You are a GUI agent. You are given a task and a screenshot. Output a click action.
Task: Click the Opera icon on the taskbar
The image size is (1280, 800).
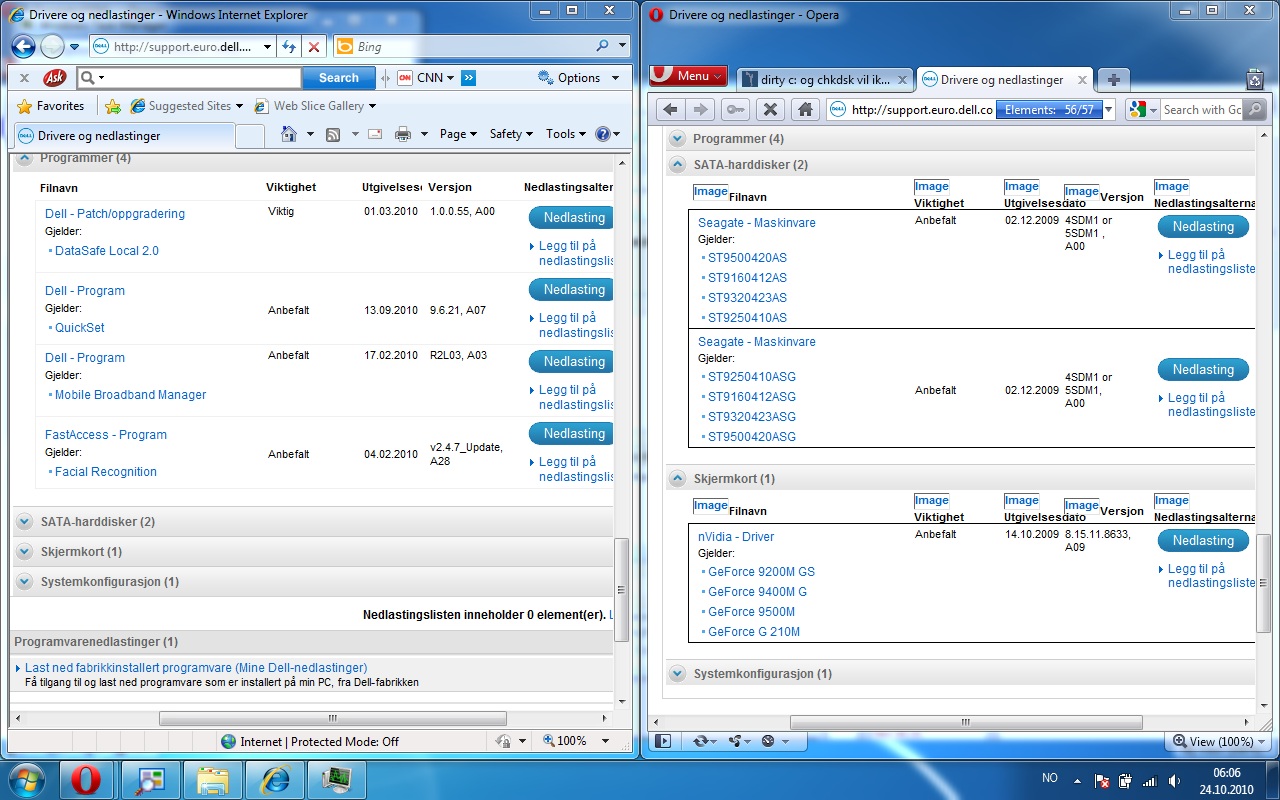(87, 779)
